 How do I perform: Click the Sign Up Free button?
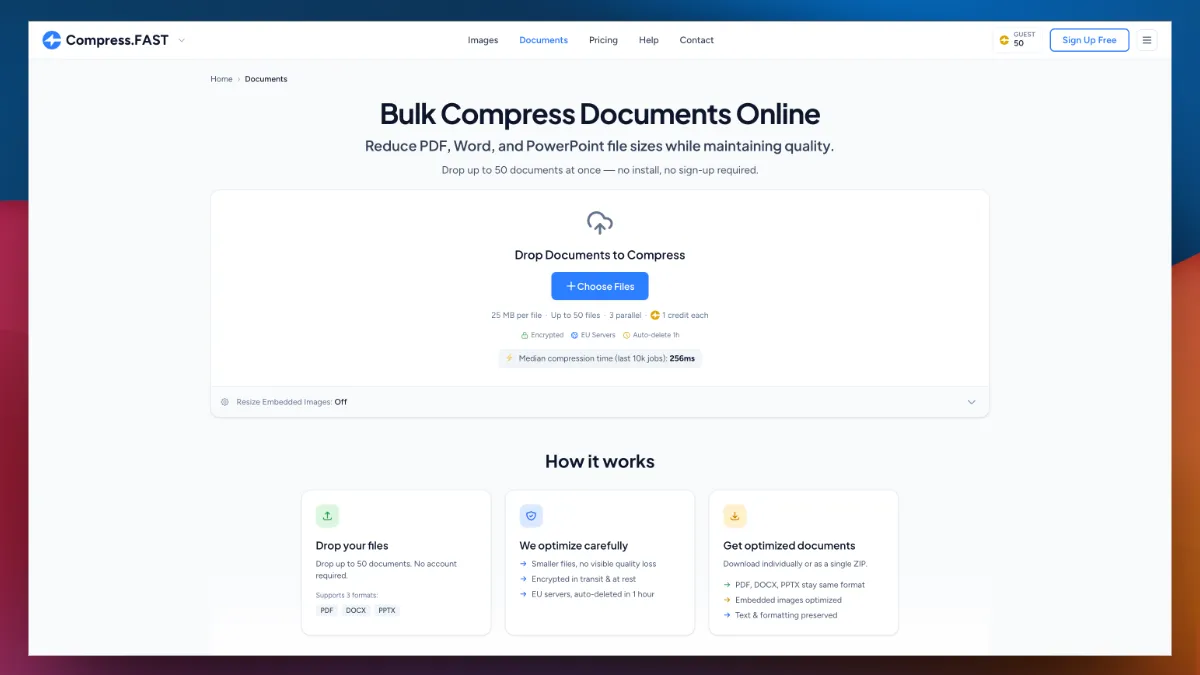coord(1089,40)
